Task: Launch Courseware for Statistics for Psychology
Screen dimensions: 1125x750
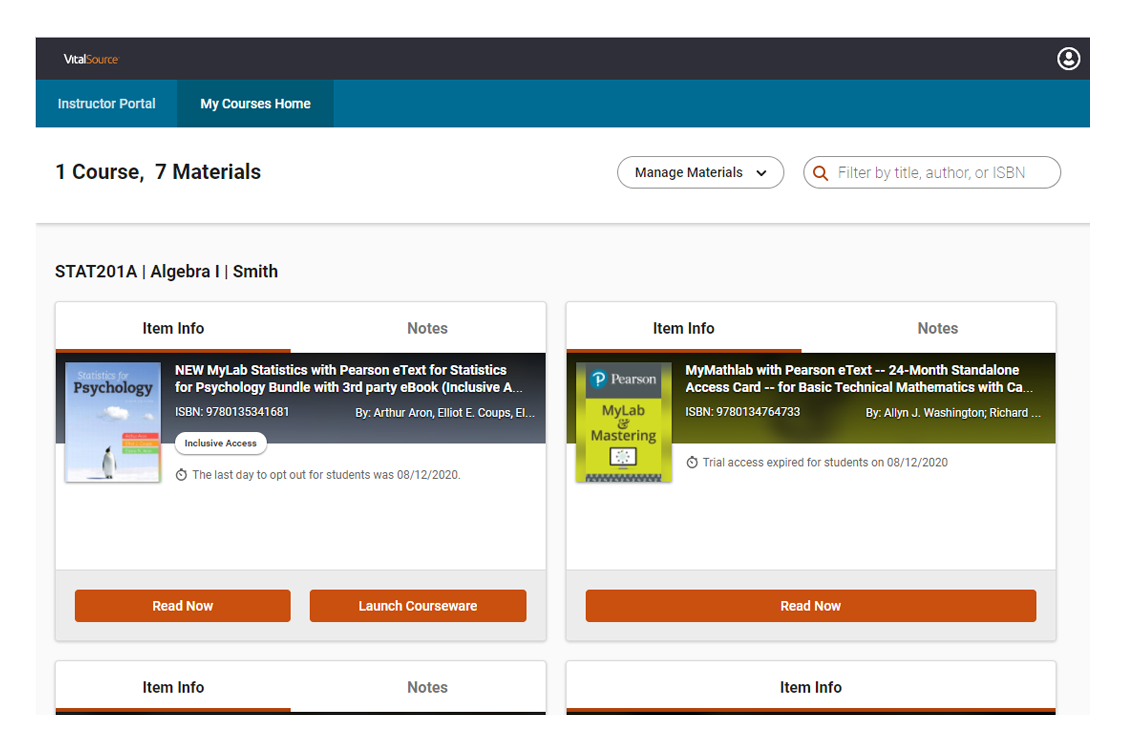Action: (418, 606)
